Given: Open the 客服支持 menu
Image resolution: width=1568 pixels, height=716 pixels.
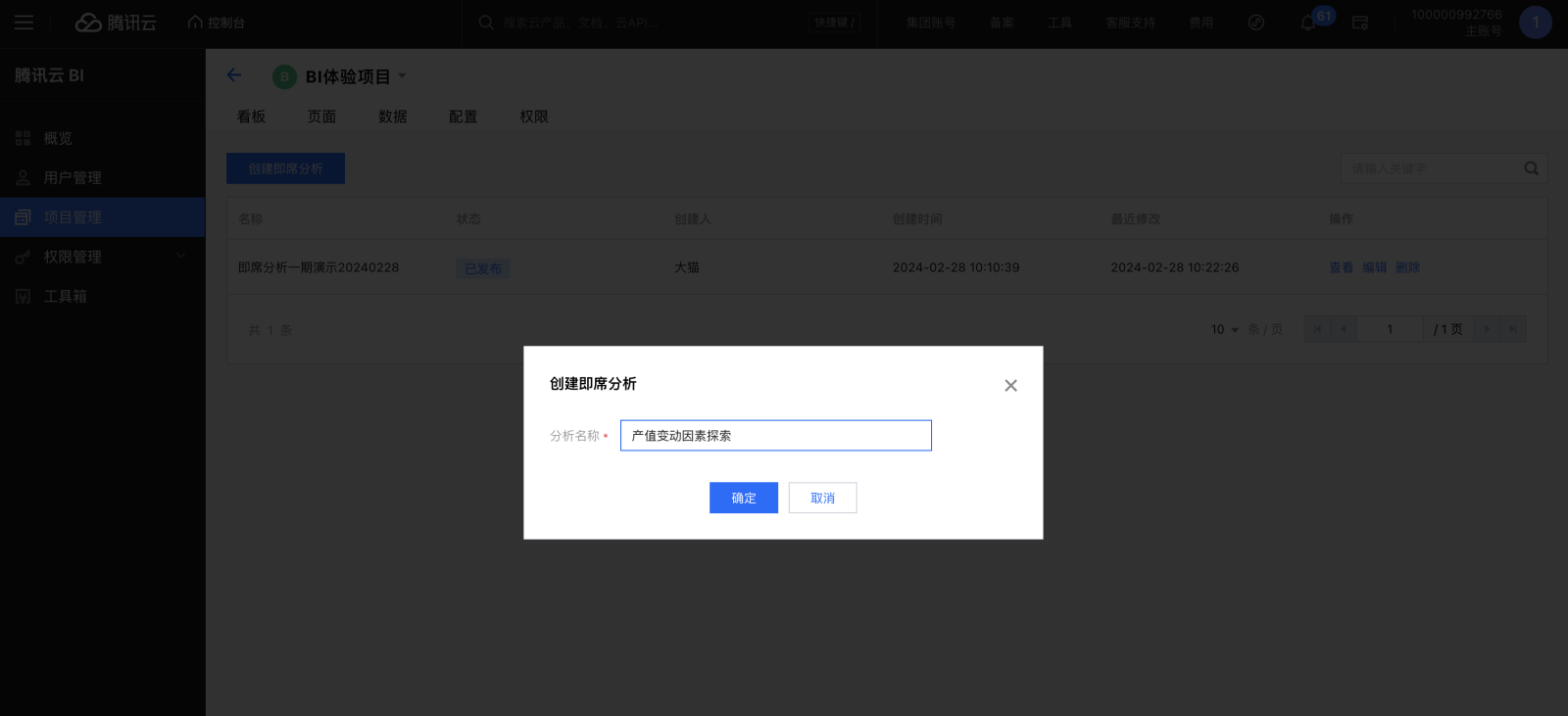Looking at the screenshot, I should coord(1130,23).
